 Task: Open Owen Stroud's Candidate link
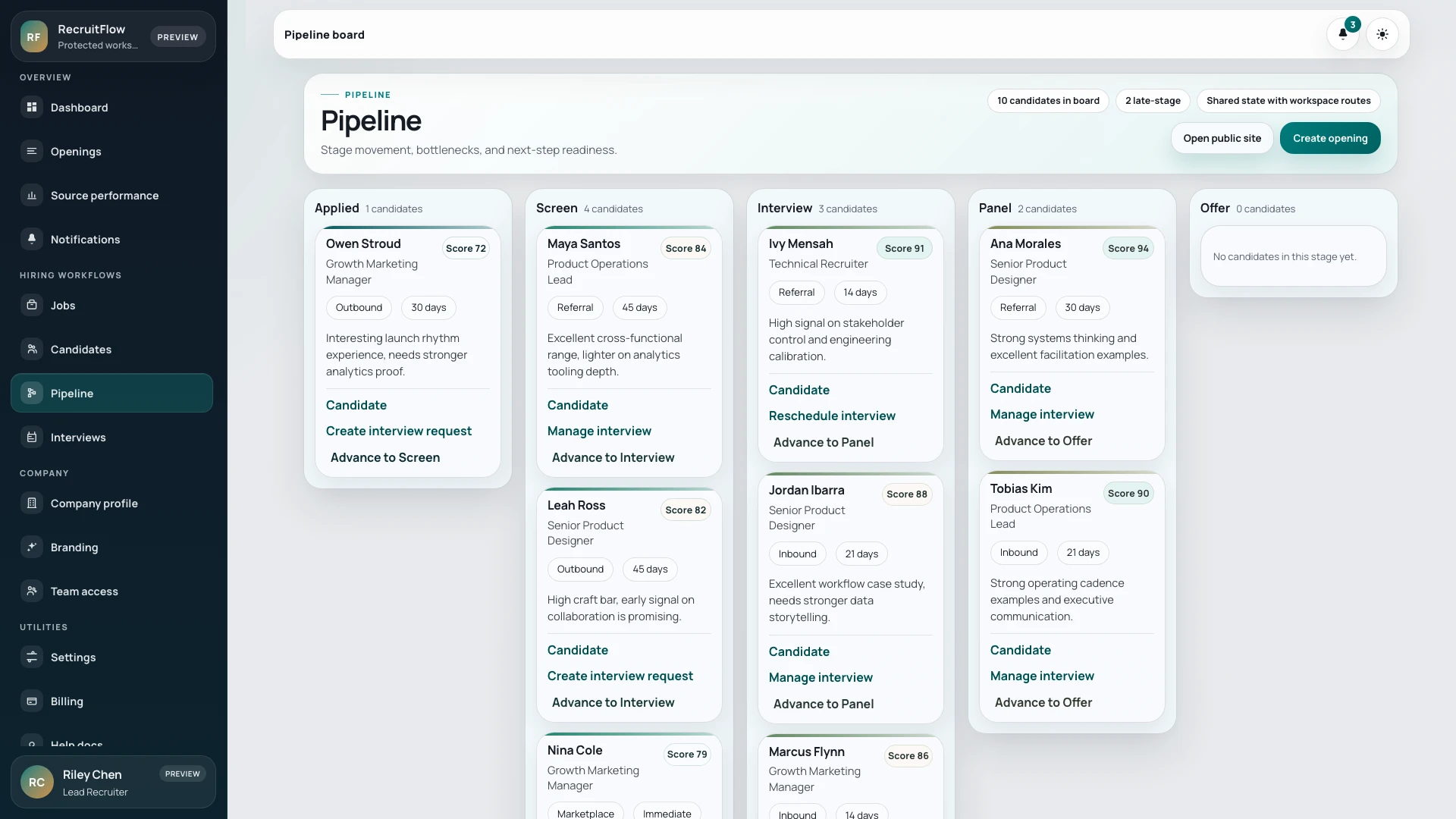tap(356, 405)
